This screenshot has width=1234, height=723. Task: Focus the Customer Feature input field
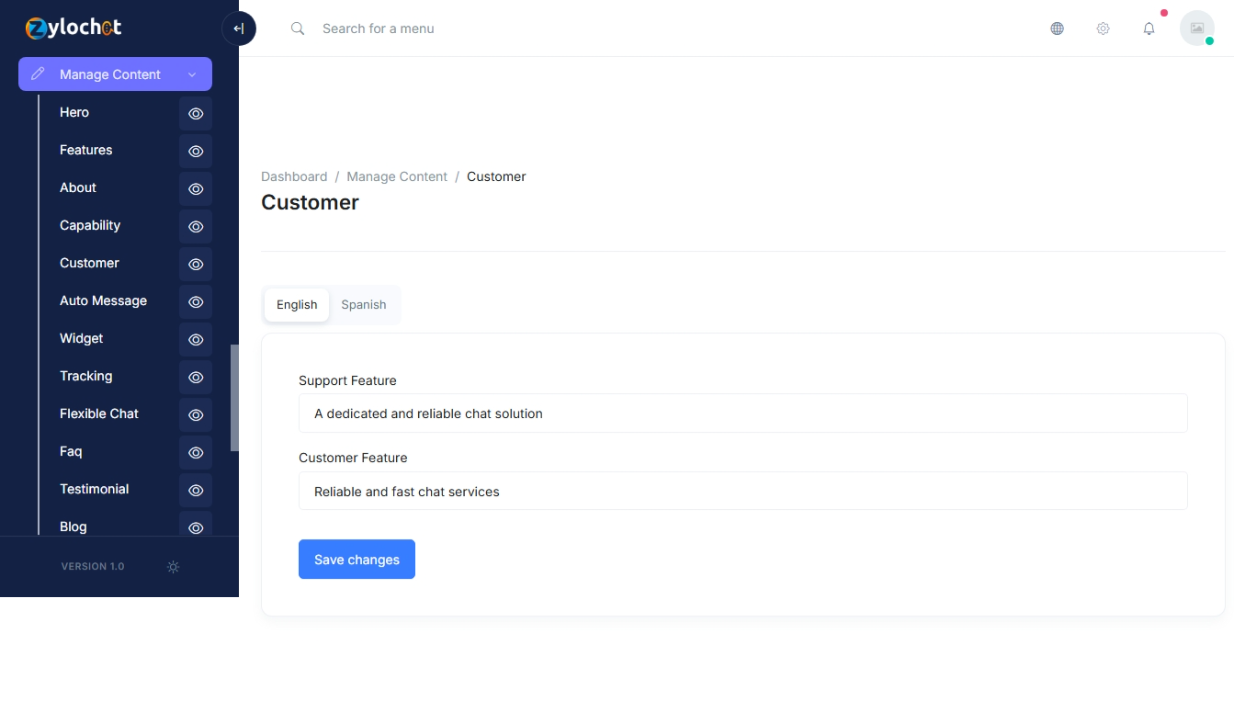(743, 491)
